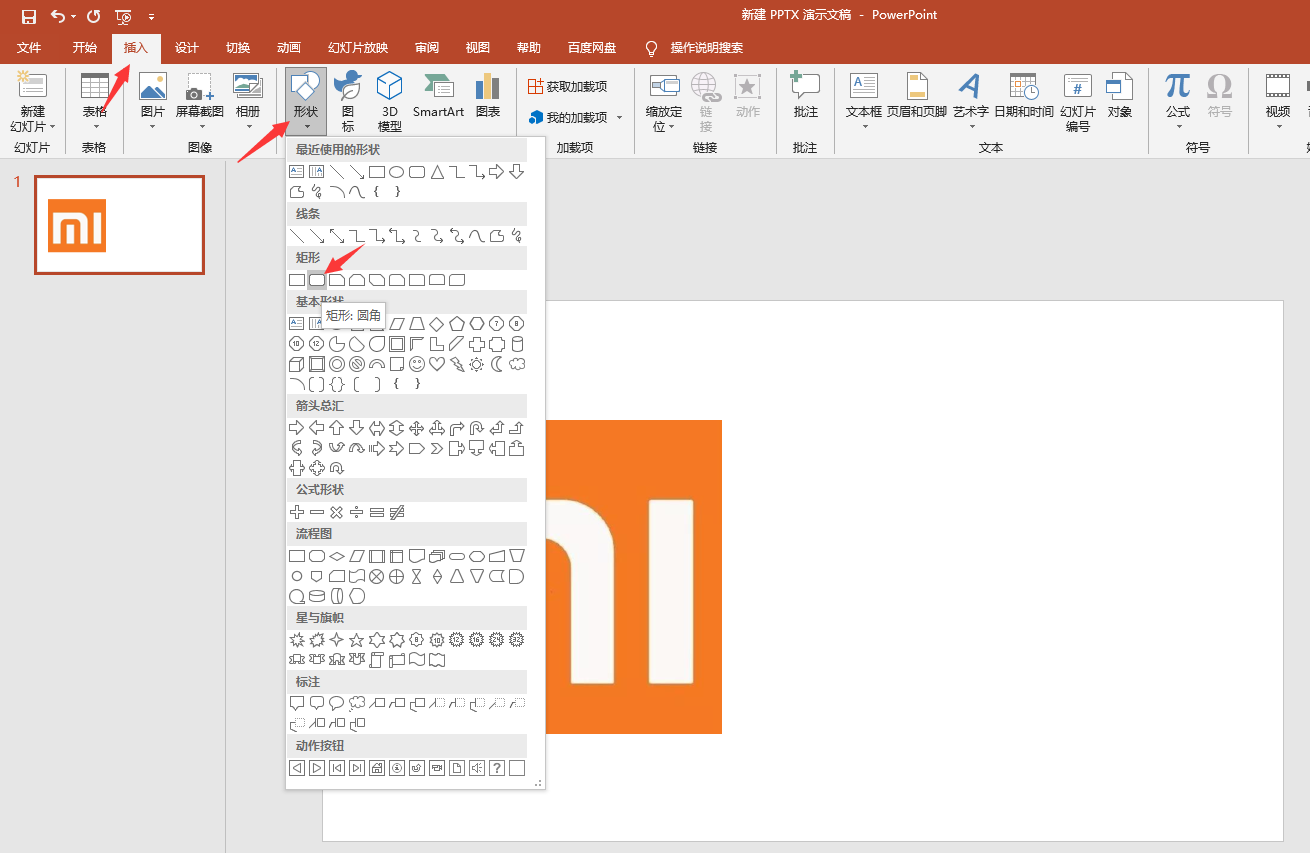Pick the division sign equation shape
The image size is (1310, 853).
357,512
